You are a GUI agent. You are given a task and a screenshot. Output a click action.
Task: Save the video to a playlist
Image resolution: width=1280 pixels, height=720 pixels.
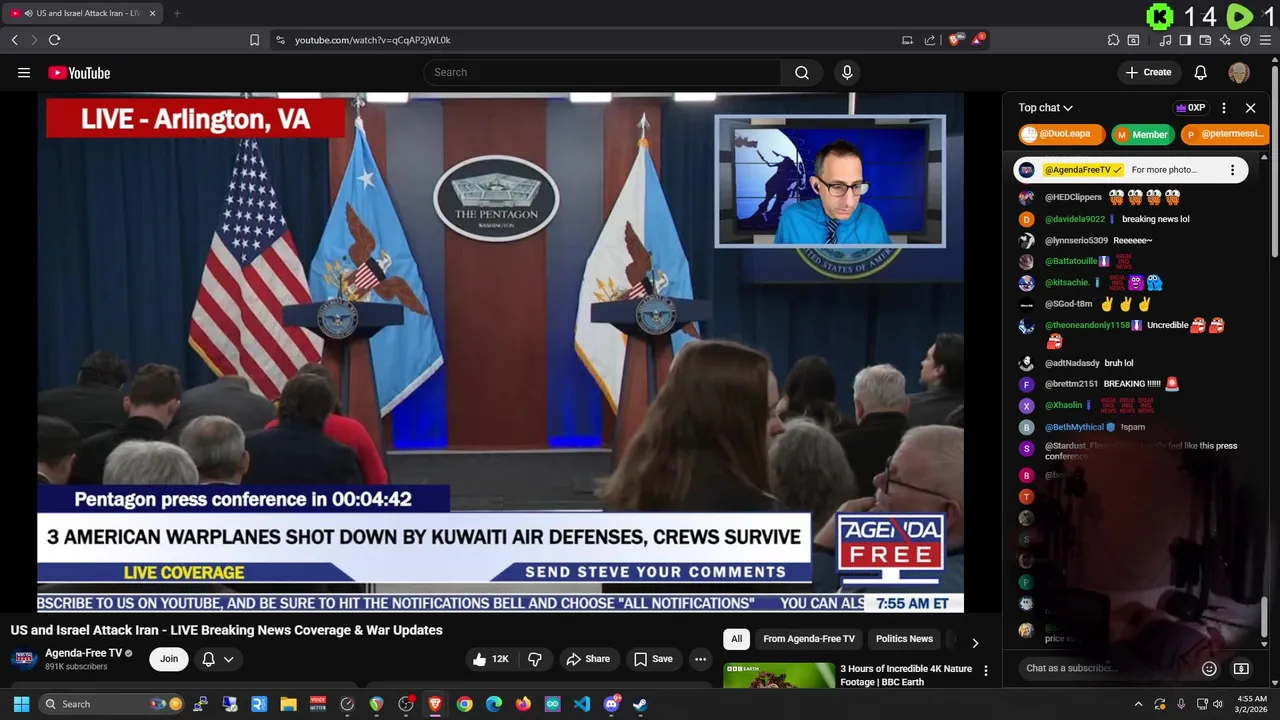[653, 659]
